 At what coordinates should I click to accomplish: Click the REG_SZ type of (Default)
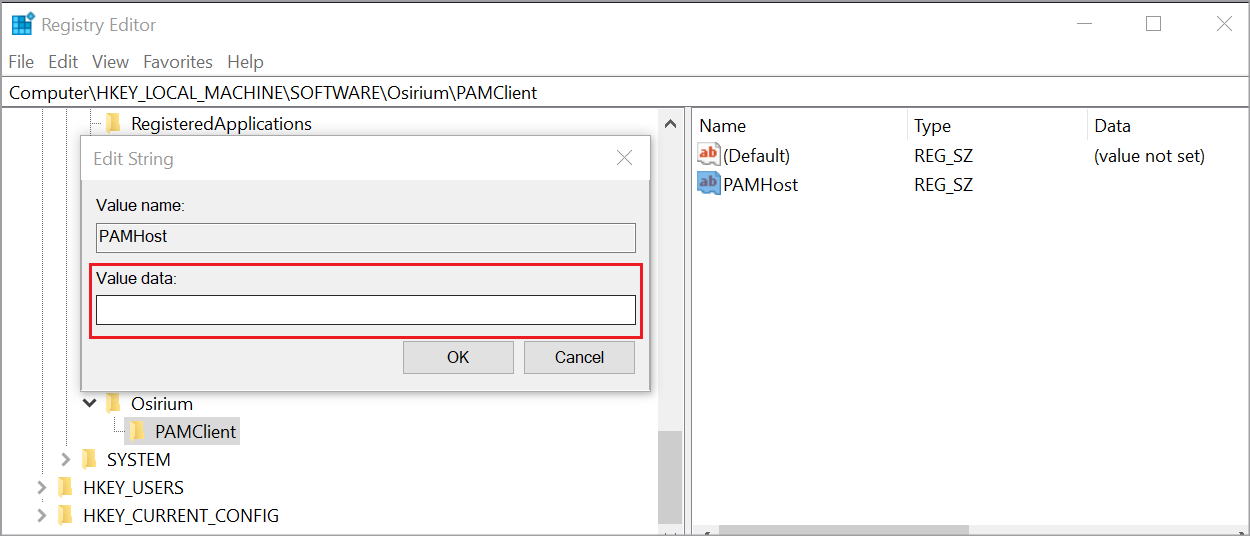click(943, 155)
